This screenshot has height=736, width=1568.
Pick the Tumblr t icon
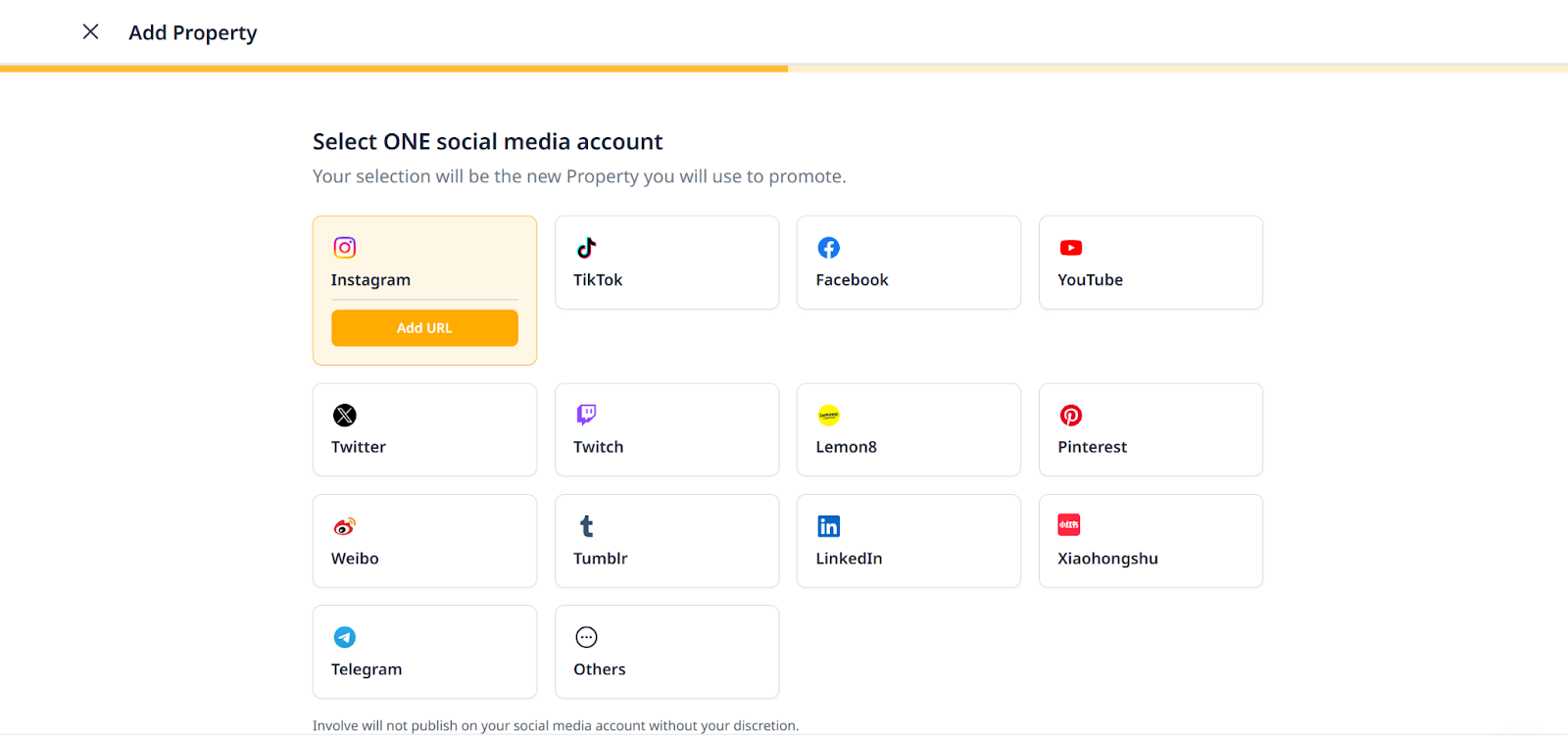(x=586, y=526)
